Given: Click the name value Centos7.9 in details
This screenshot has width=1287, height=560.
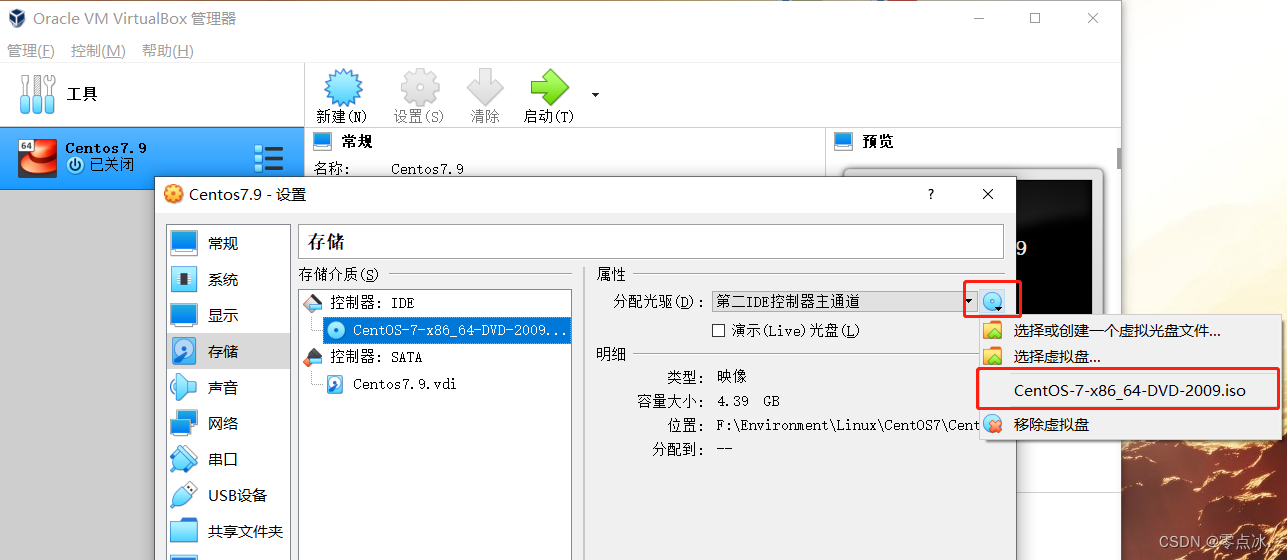Looking at the screenshot, I should point(427,169).
